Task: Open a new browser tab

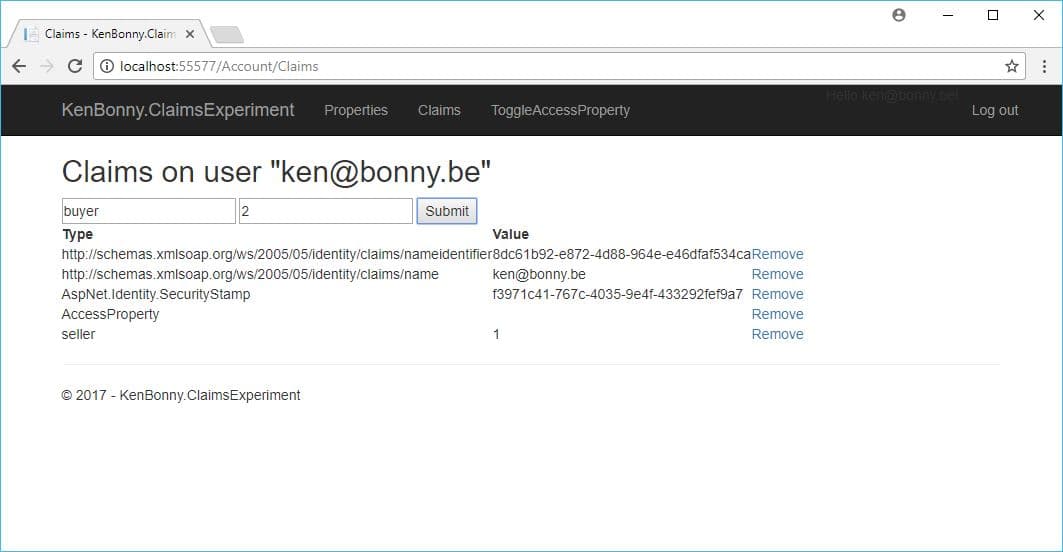Action: (x=227, y=35)
